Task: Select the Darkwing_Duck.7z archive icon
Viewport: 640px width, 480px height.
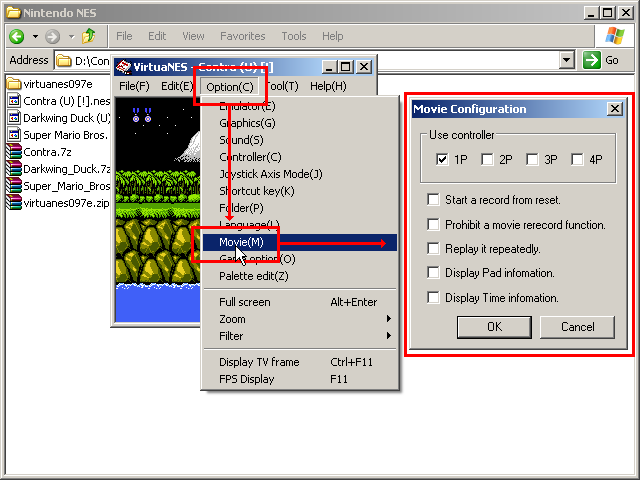Action: 14,169
